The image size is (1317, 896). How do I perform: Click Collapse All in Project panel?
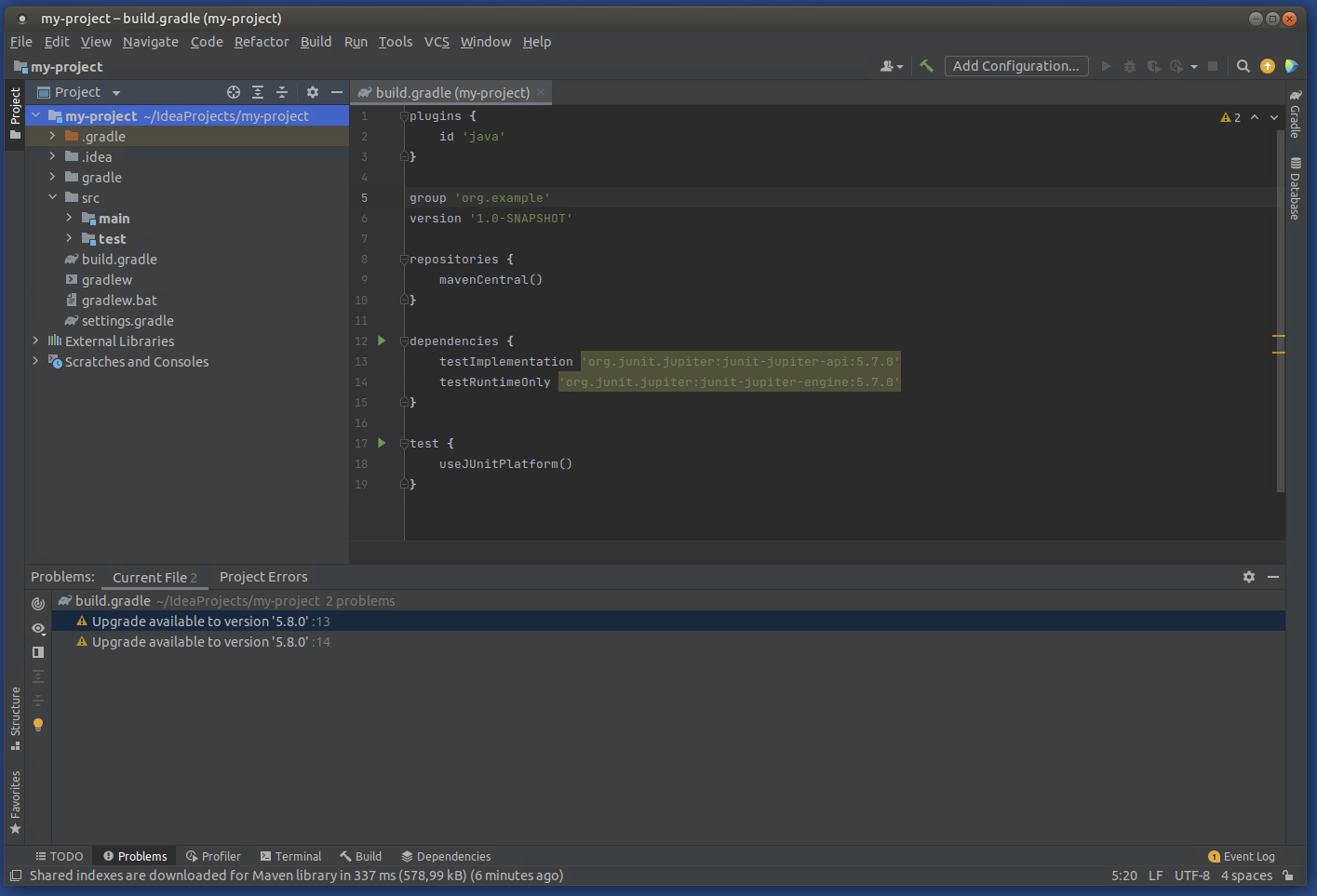tap(282, 92)
